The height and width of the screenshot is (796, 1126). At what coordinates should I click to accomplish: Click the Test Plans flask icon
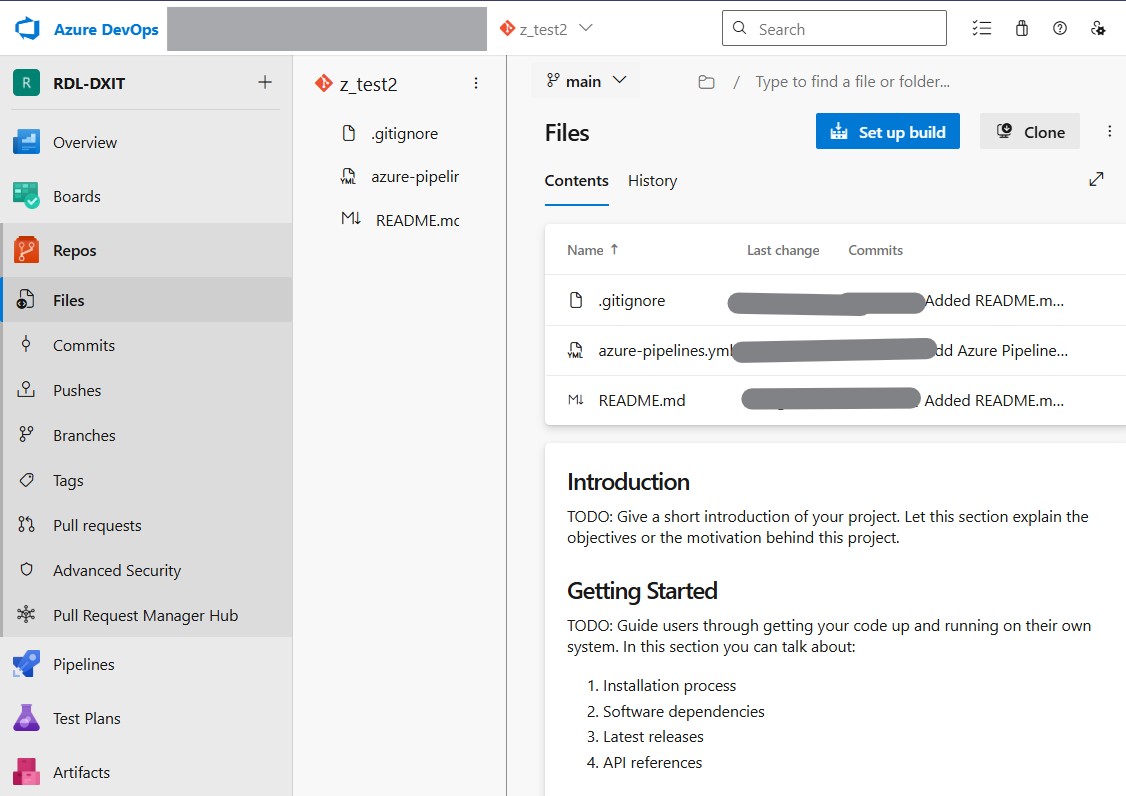pos(27,718)
